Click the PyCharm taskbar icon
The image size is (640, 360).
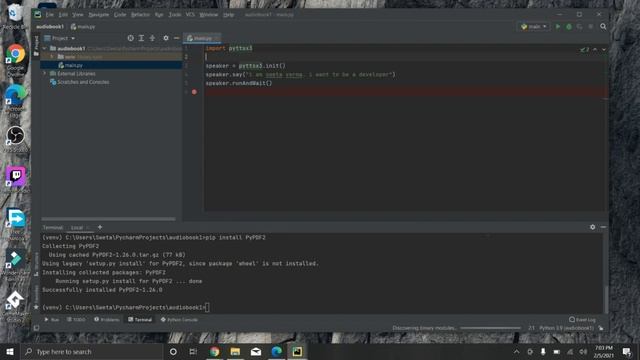pos(297,351)
